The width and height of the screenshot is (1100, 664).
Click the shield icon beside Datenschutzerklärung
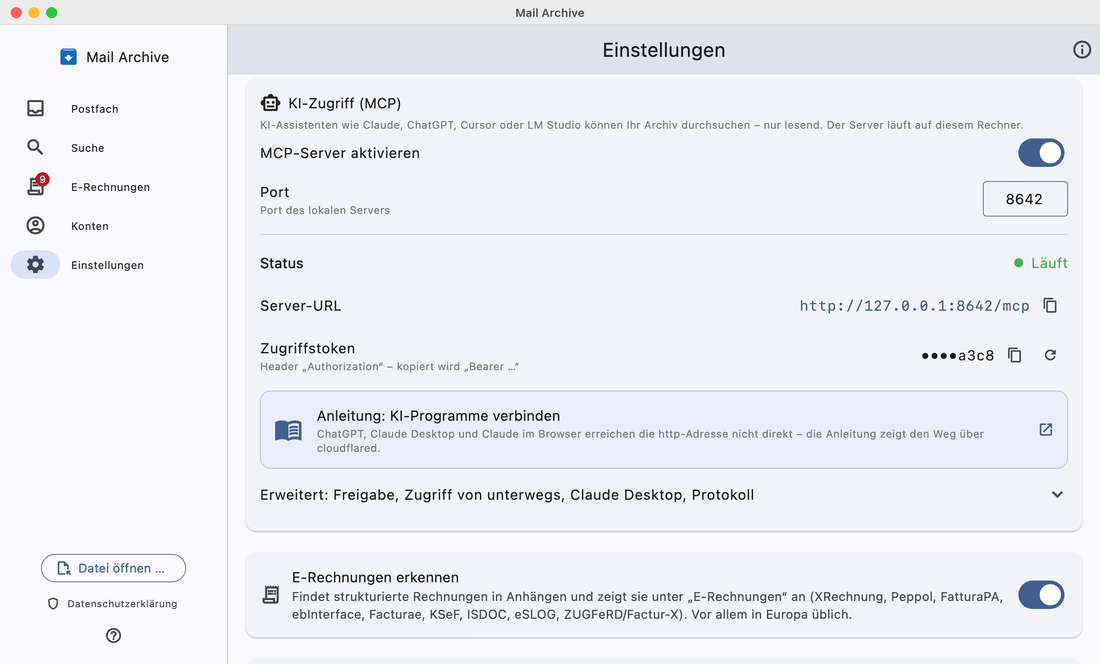(x=53, y=604)
